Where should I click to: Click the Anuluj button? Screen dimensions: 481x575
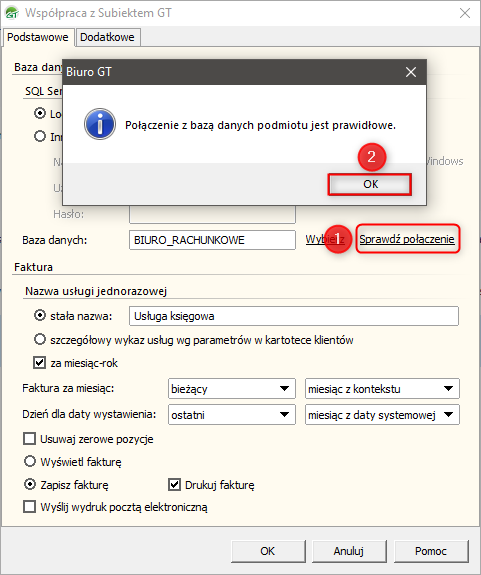[x=349, y=551]
